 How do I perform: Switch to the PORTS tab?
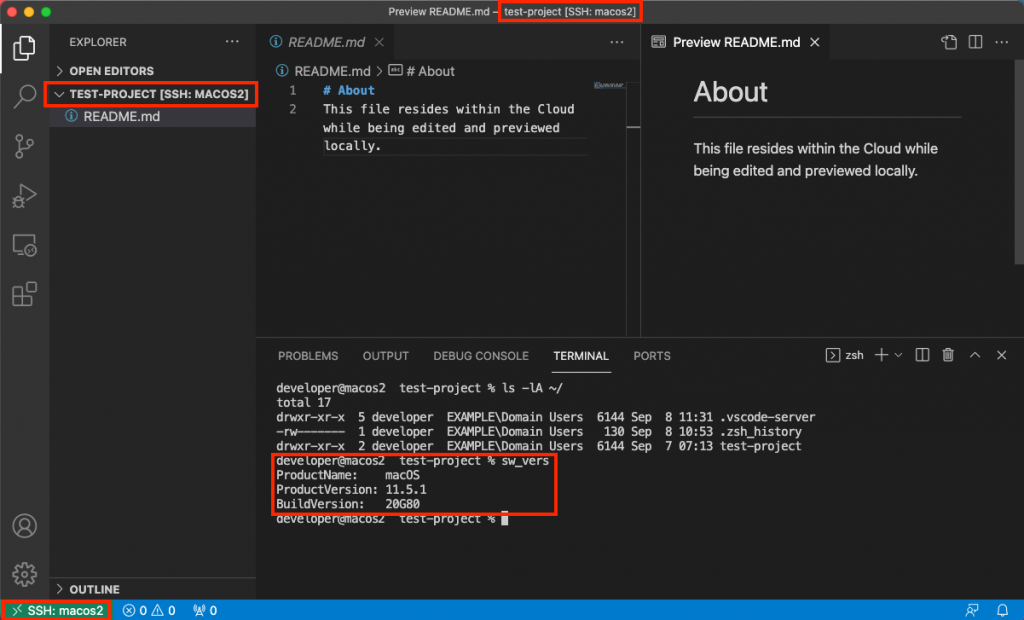click(651, 355)
